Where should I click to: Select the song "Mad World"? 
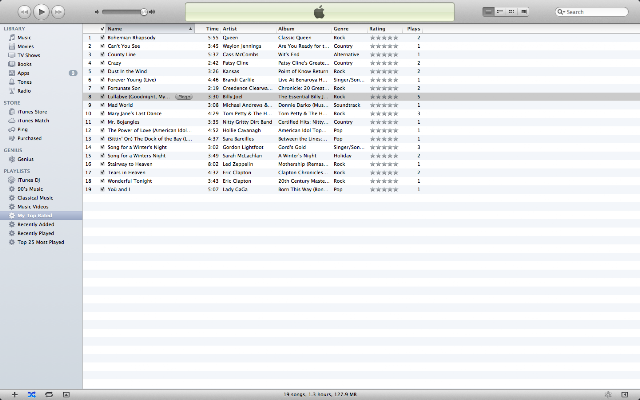tap(120, 105)
